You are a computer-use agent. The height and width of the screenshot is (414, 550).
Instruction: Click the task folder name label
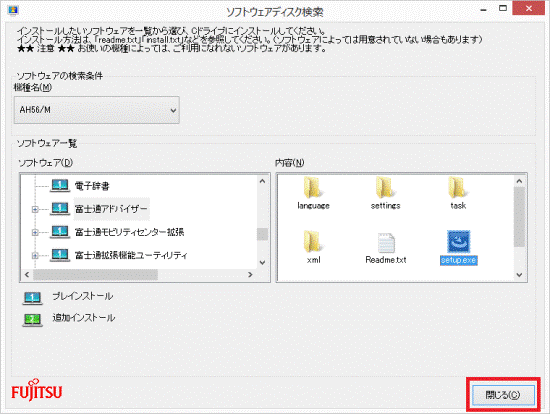(x=458, y=206)
